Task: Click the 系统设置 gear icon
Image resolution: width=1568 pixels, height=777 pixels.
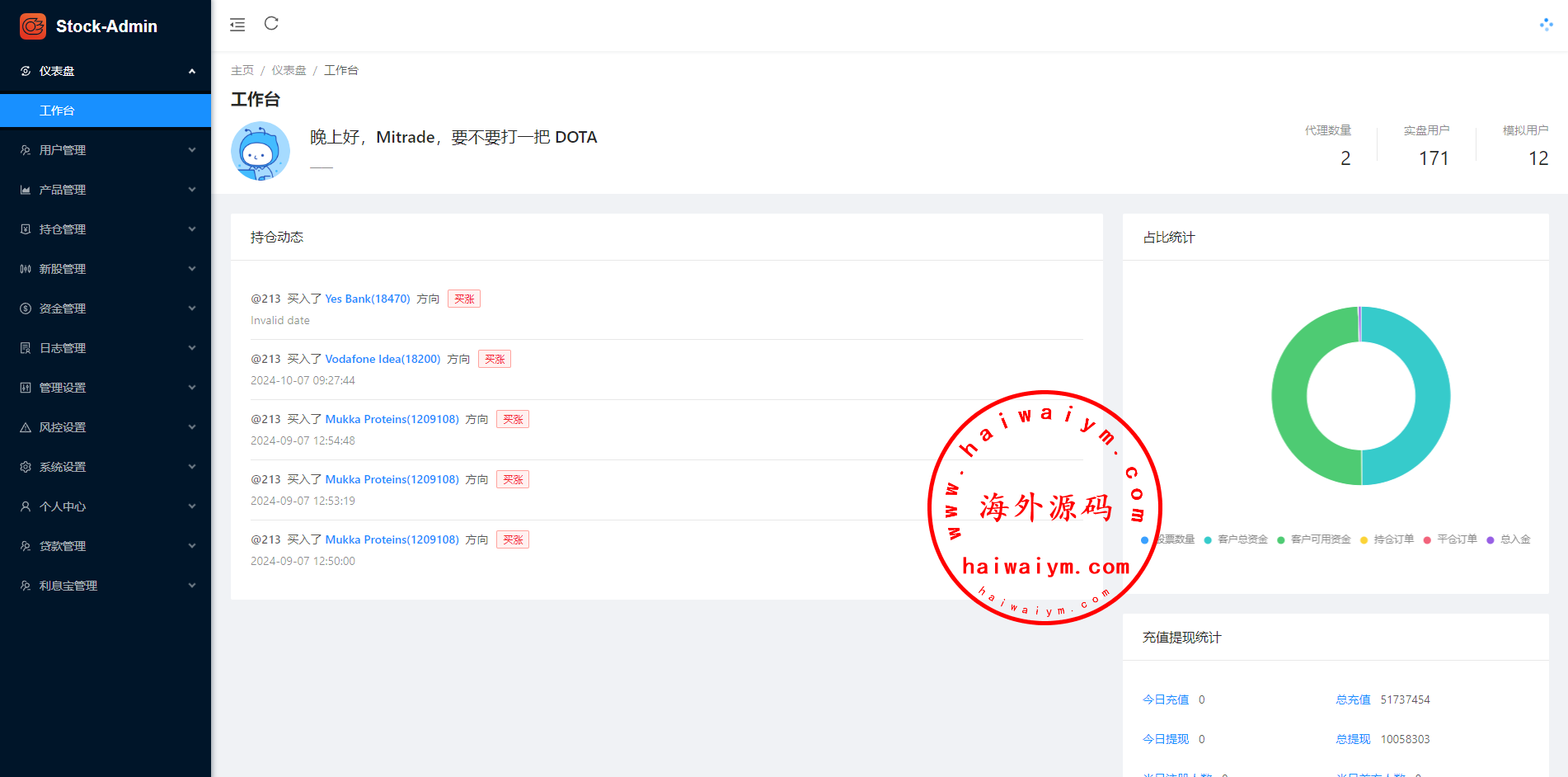Action: pos(26,467)
